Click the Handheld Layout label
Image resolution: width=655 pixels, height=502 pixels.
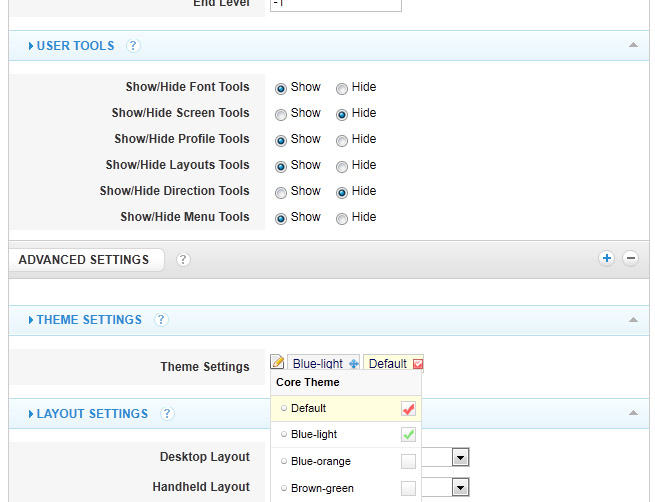pyautogui.click(x=201, y=487)
